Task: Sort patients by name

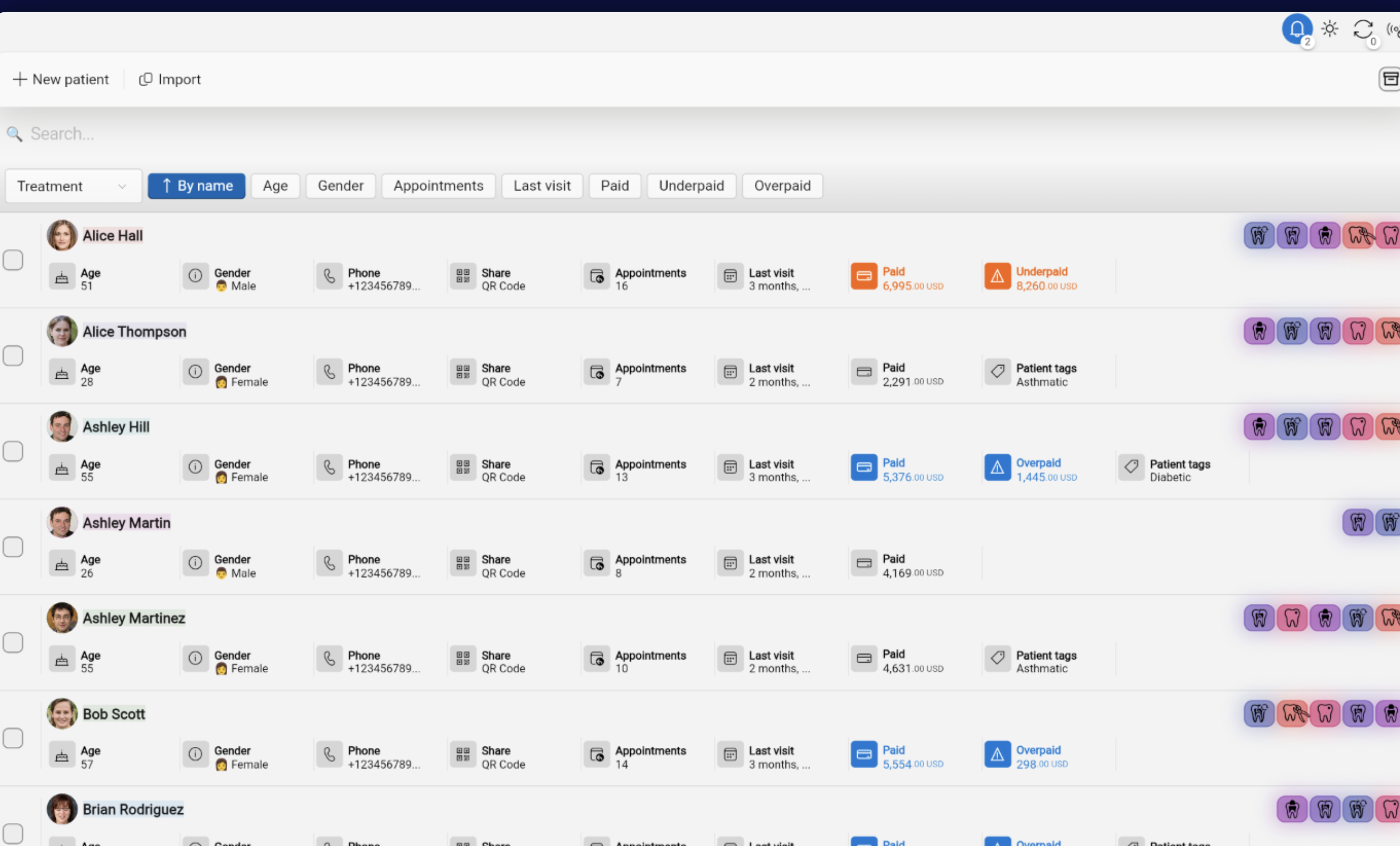Action: (197, 186)
